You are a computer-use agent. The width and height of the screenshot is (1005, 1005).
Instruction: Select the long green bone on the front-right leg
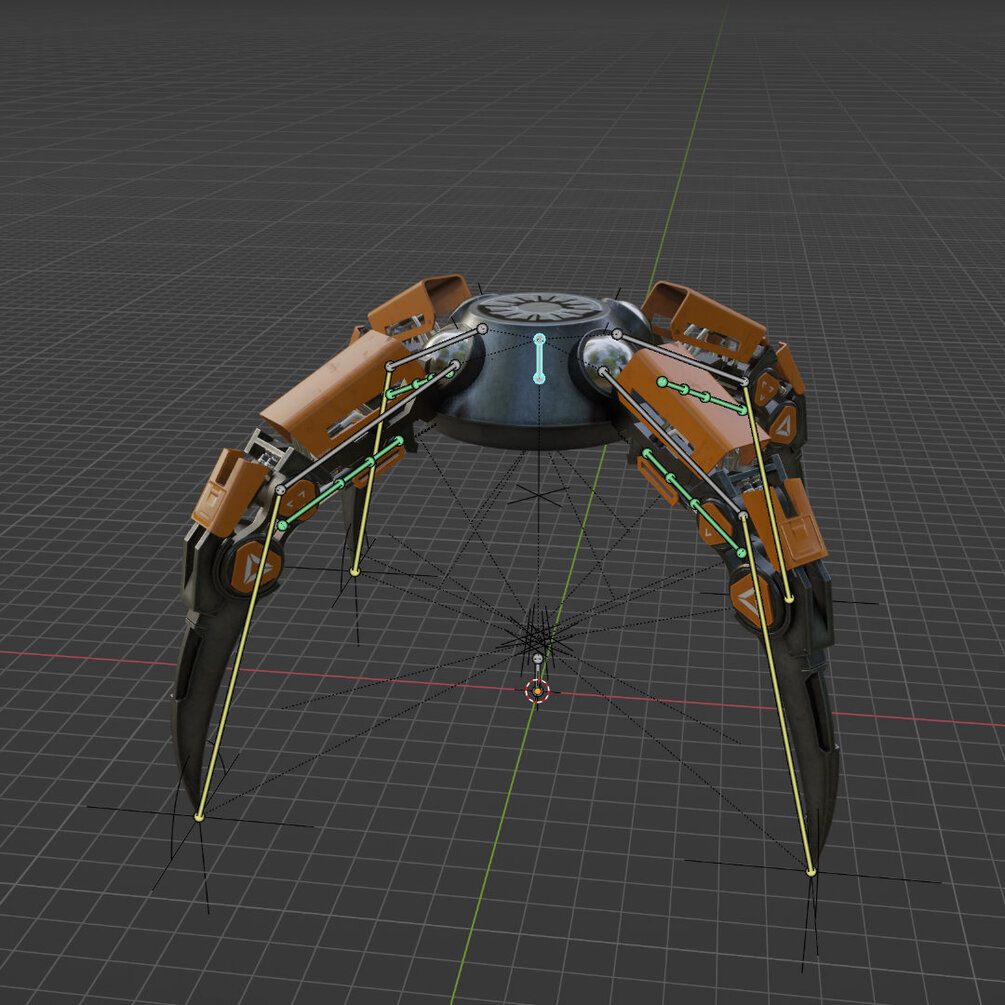coord(694,503)
